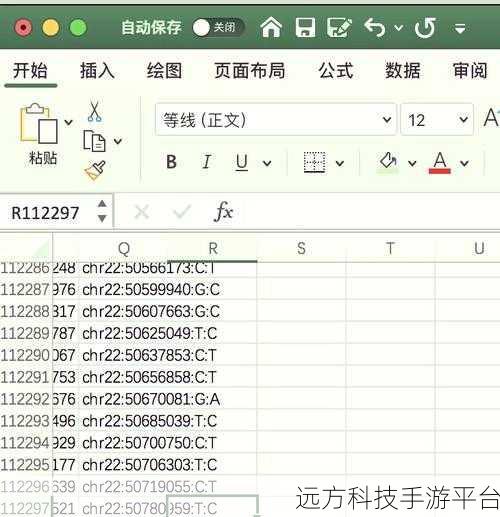The image size is (500, 517).
Task: Click cell chr22:50685039:T:C
Action: click(x=150, y=421)
